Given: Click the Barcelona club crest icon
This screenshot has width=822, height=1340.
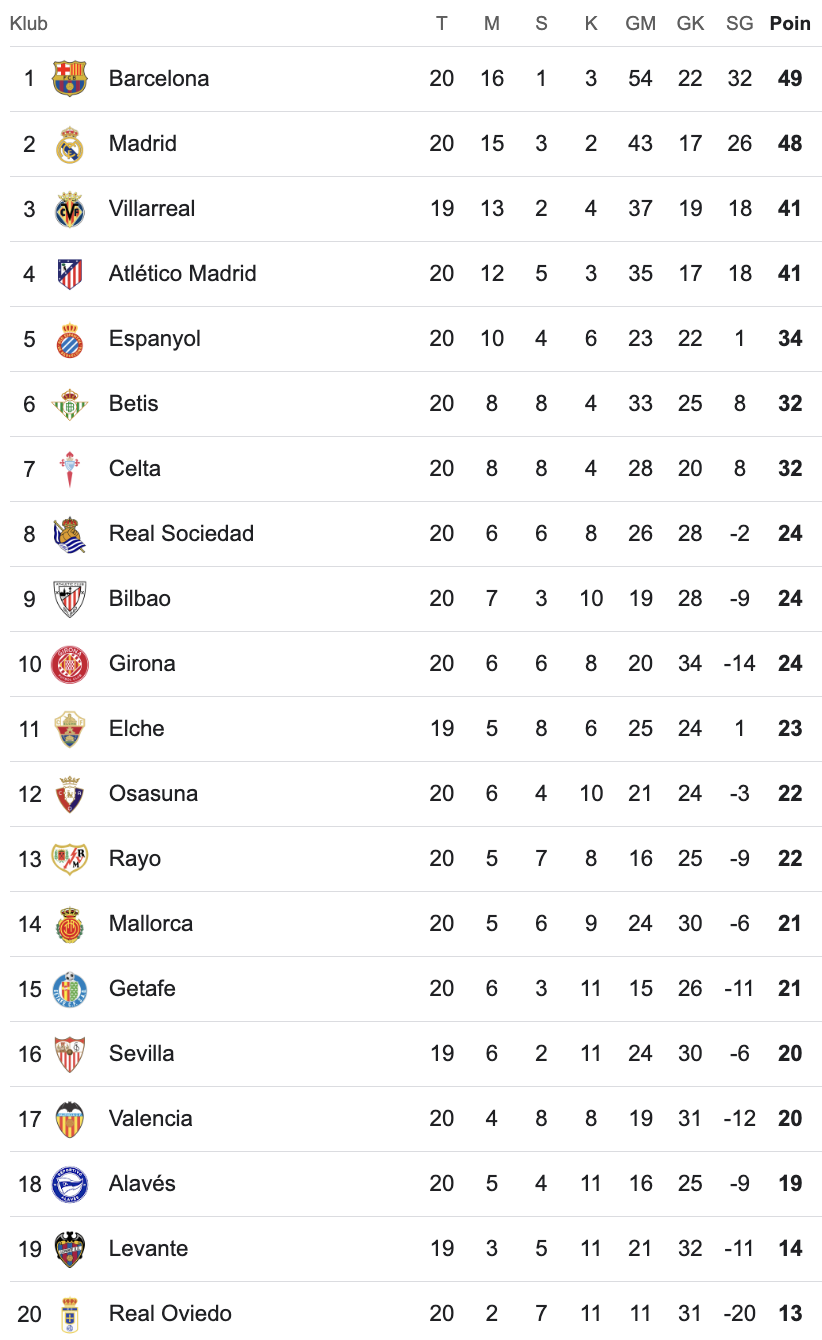Looking at the screenshot, I should [69, 78].
